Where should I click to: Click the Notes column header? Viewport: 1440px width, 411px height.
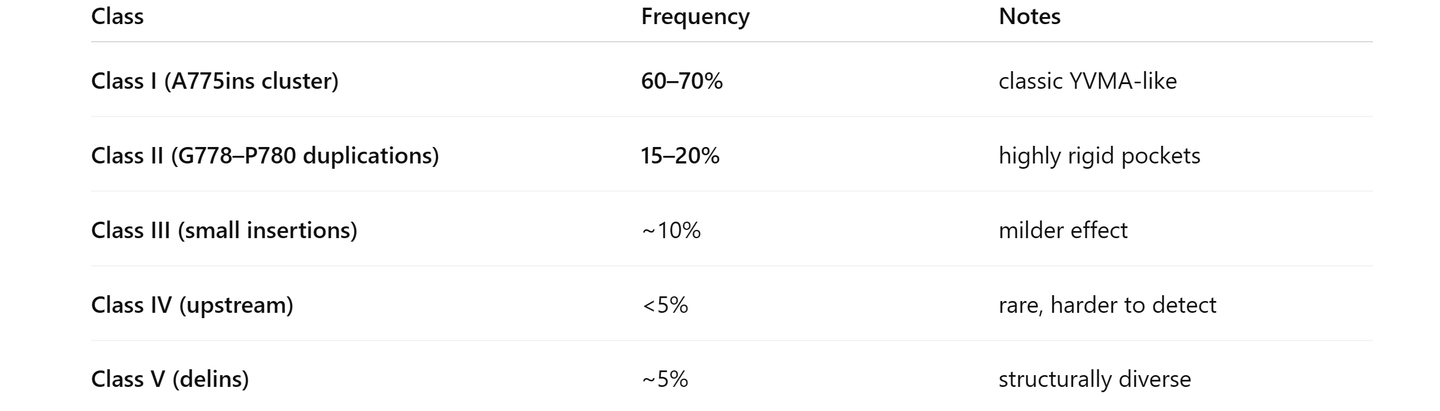click(1029, 16)
